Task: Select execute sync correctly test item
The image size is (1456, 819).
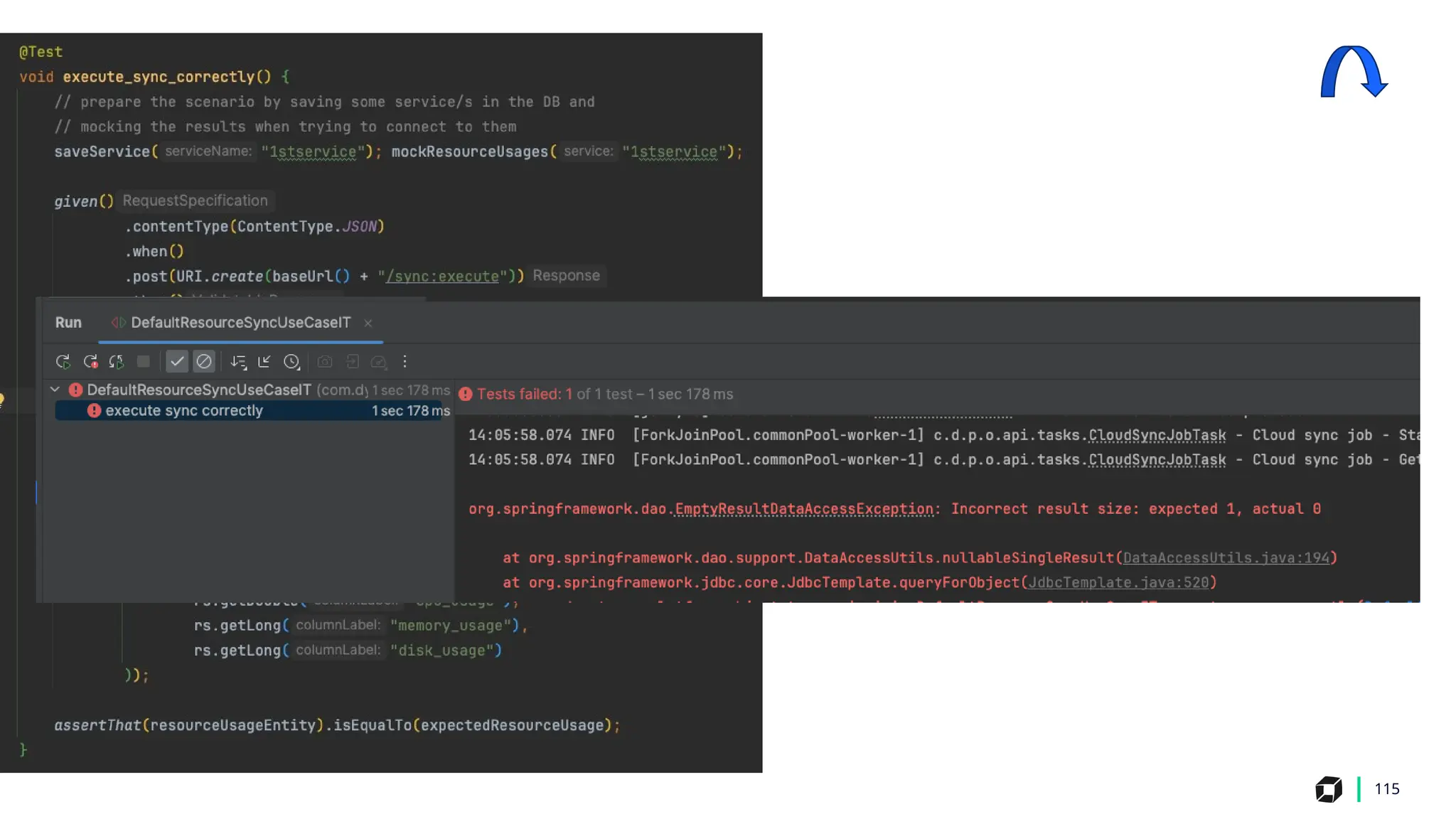Action: pyautogui.click(x=184, y=411)
